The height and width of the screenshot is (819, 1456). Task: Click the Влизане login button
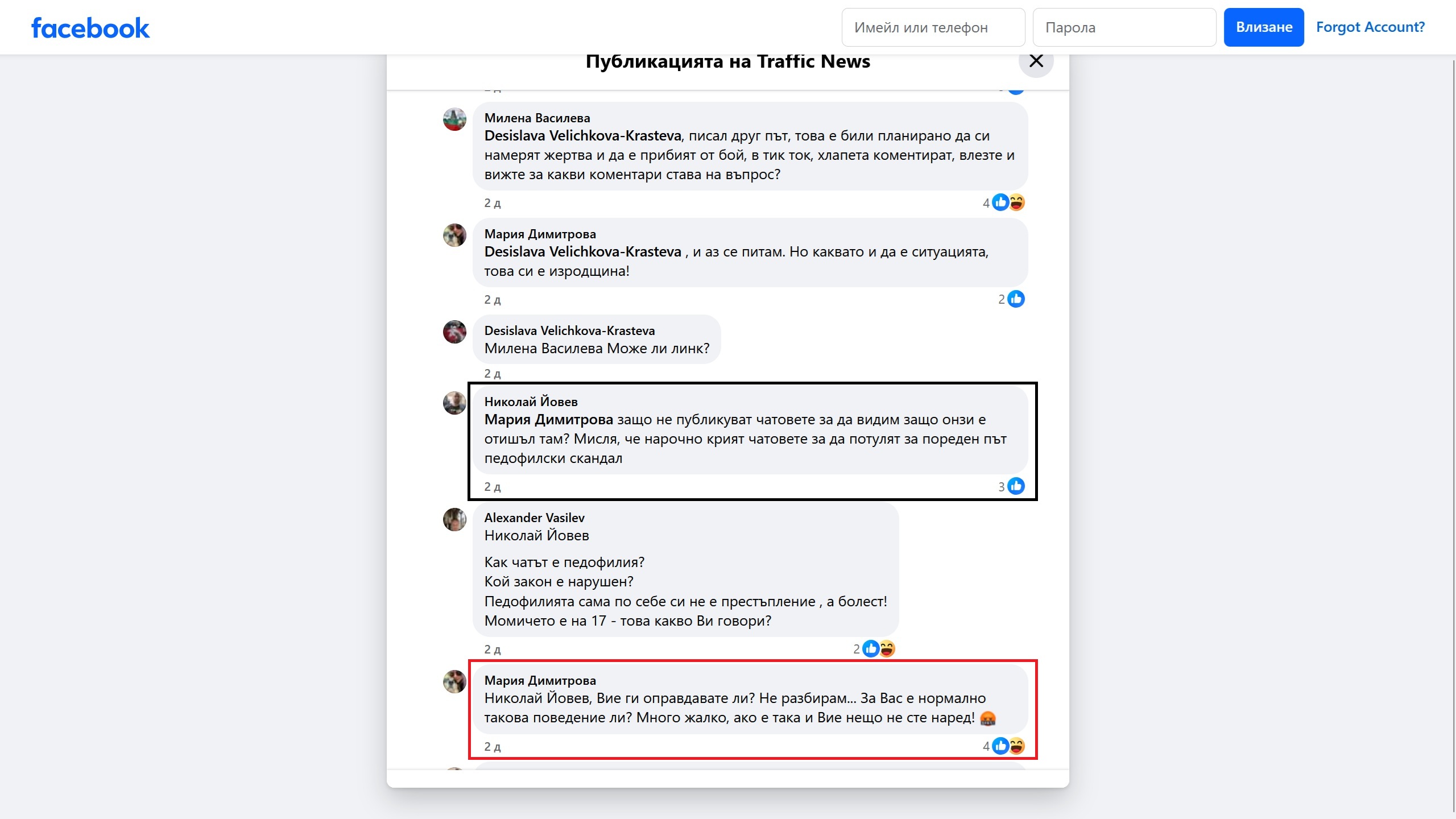[1264, 27]
